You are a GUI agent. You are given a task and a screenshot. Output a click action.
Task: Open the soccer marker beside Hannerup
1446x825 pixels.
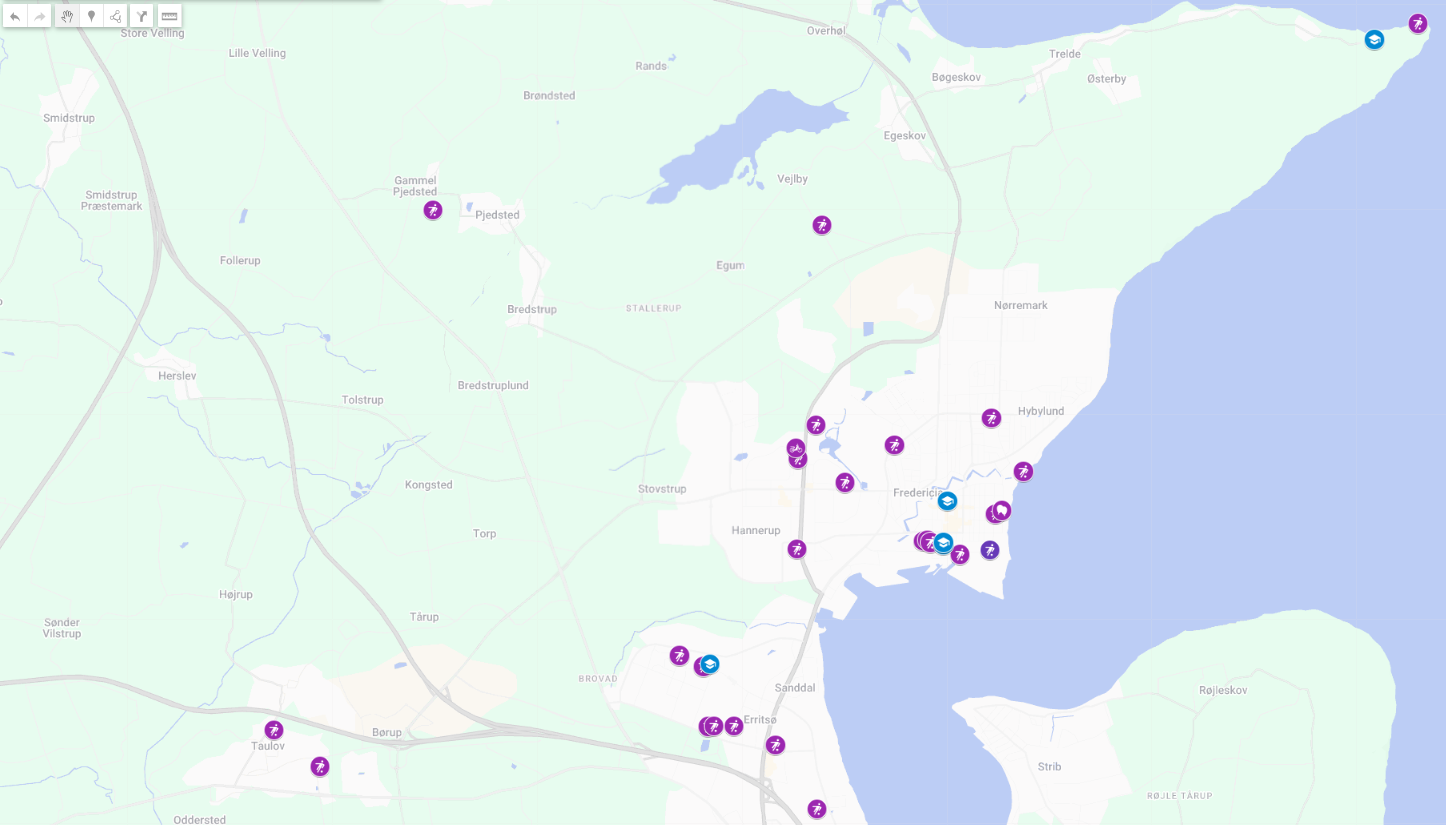click(797, 549)
